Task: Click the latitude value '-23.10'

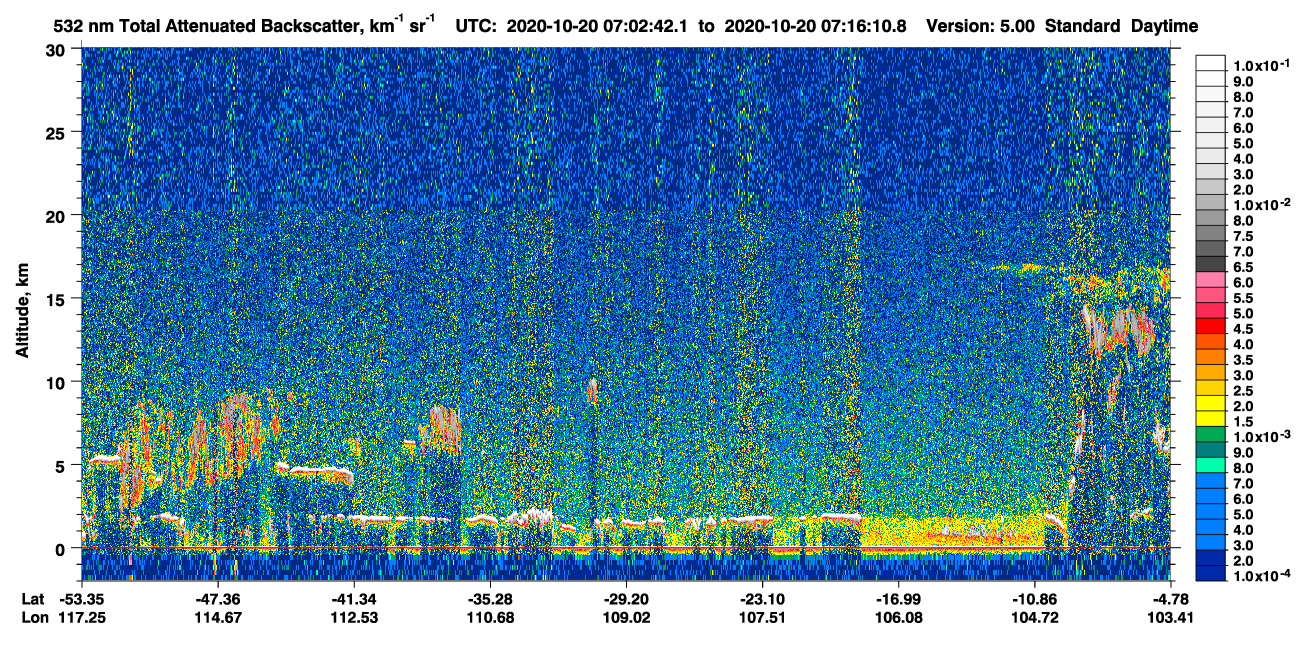Action: (x=762, y=599)
